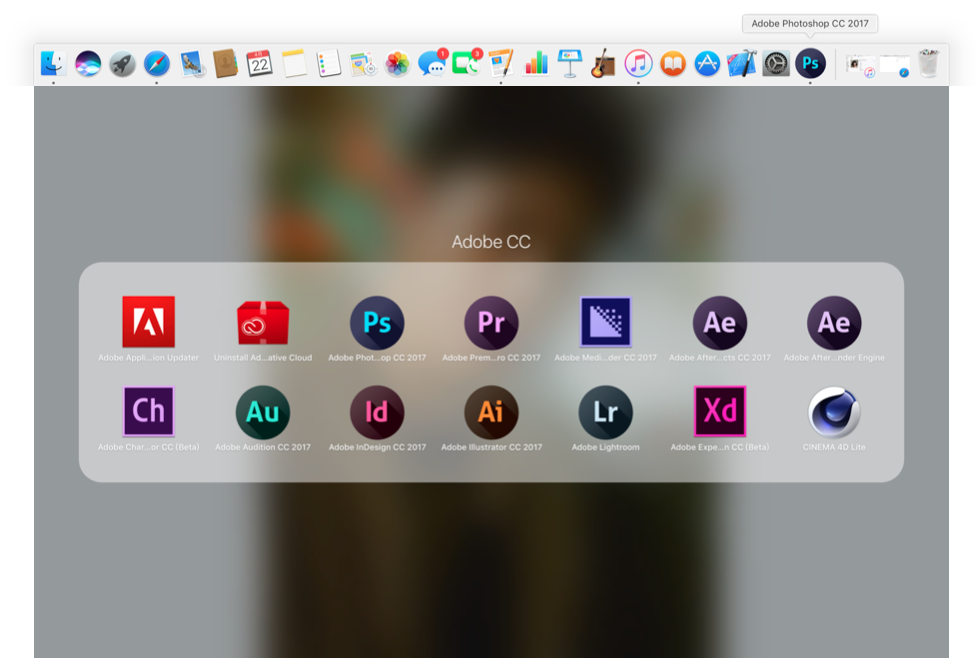Image resolution: width=979 pixels, height=664 pixels.
Task: Open Adobe After Effects Render Engine
Action: click(834, 322)
